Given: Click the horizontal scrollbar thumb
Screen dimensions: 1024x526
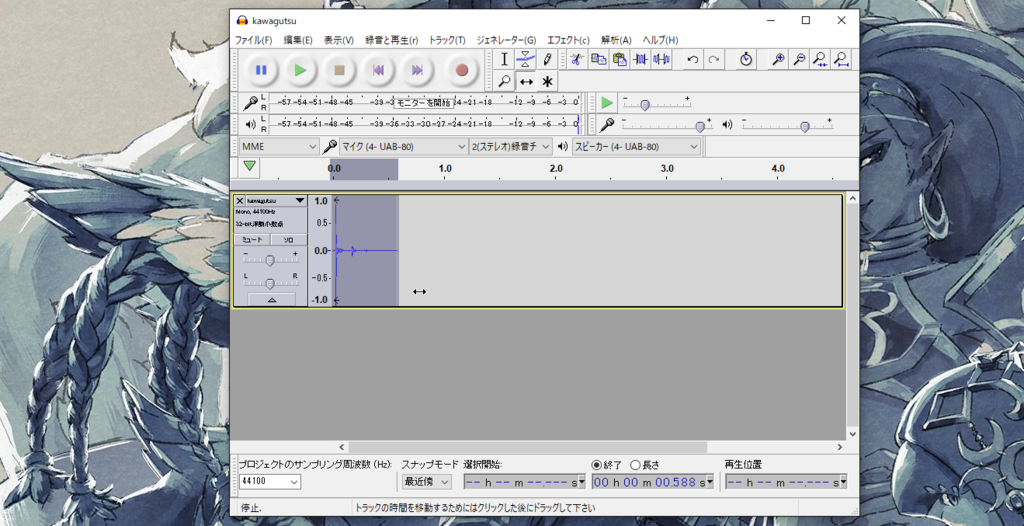Looking at the screenshot, I should 528,447.
